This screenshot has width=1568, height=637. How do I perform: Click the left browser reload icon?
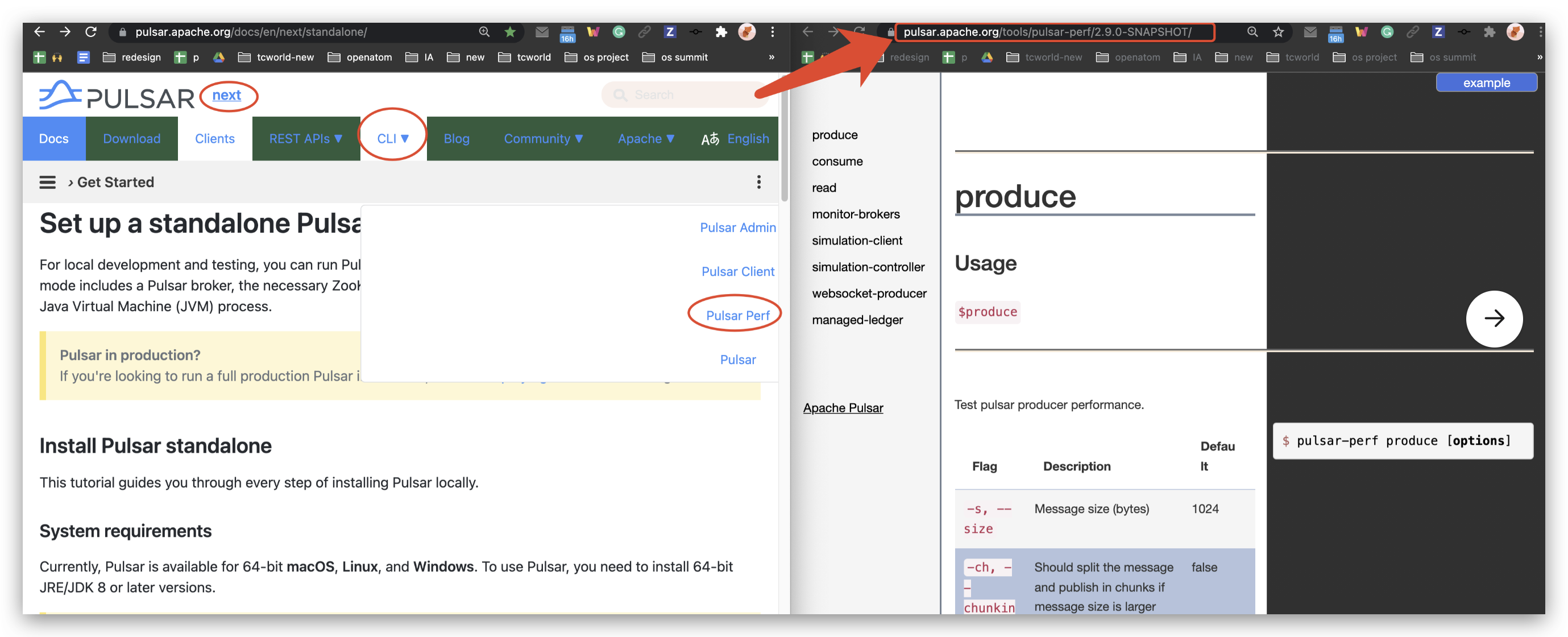[x=91, y=32]
